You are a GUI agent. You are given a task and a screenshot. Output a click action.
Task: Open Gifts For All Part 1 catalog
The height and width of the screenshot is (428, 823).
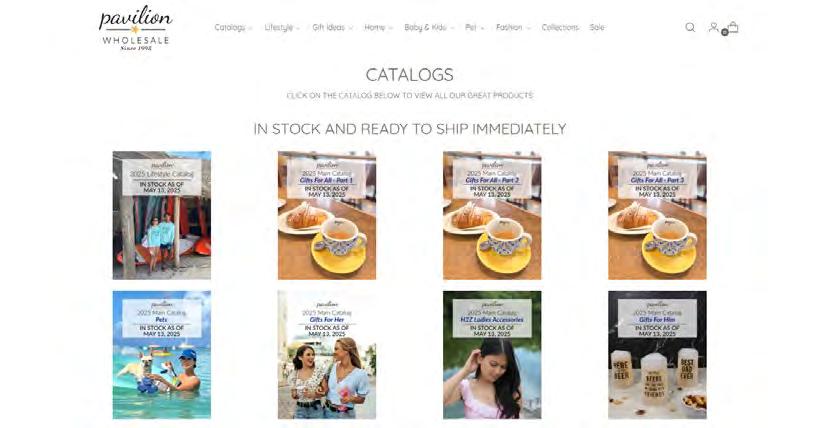(x=327, y=215)
